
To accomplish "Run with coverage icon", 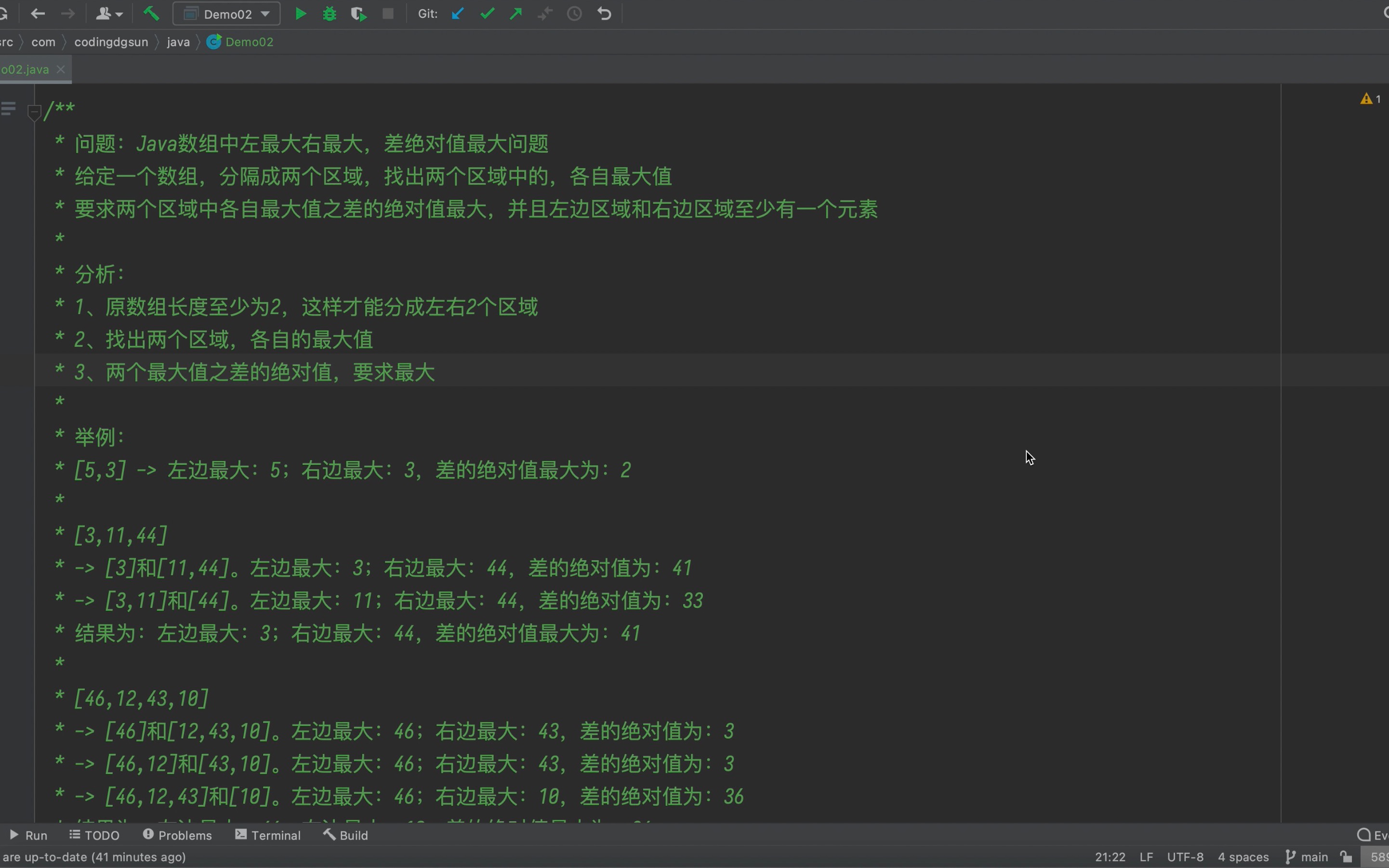I will pyautogui.click(x=359, y=14).
